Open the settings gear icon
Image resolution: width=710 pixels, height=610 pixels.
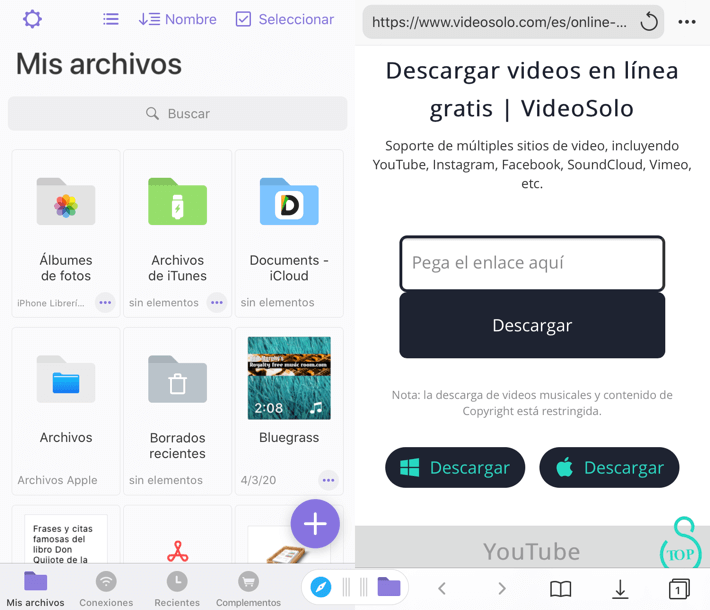(x=32, y=19)
